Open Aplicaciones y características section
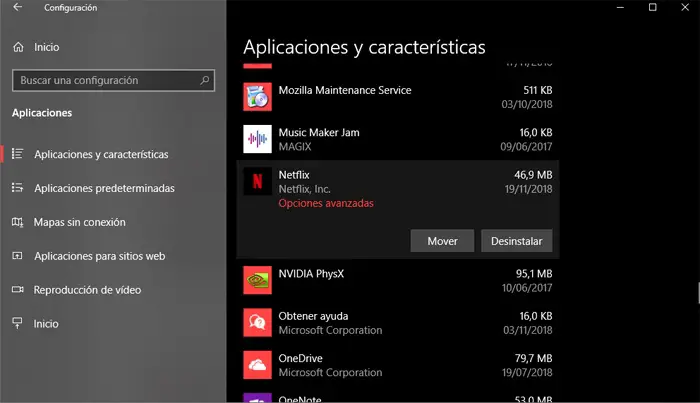The image size is (700, 403). coord(101,154)
